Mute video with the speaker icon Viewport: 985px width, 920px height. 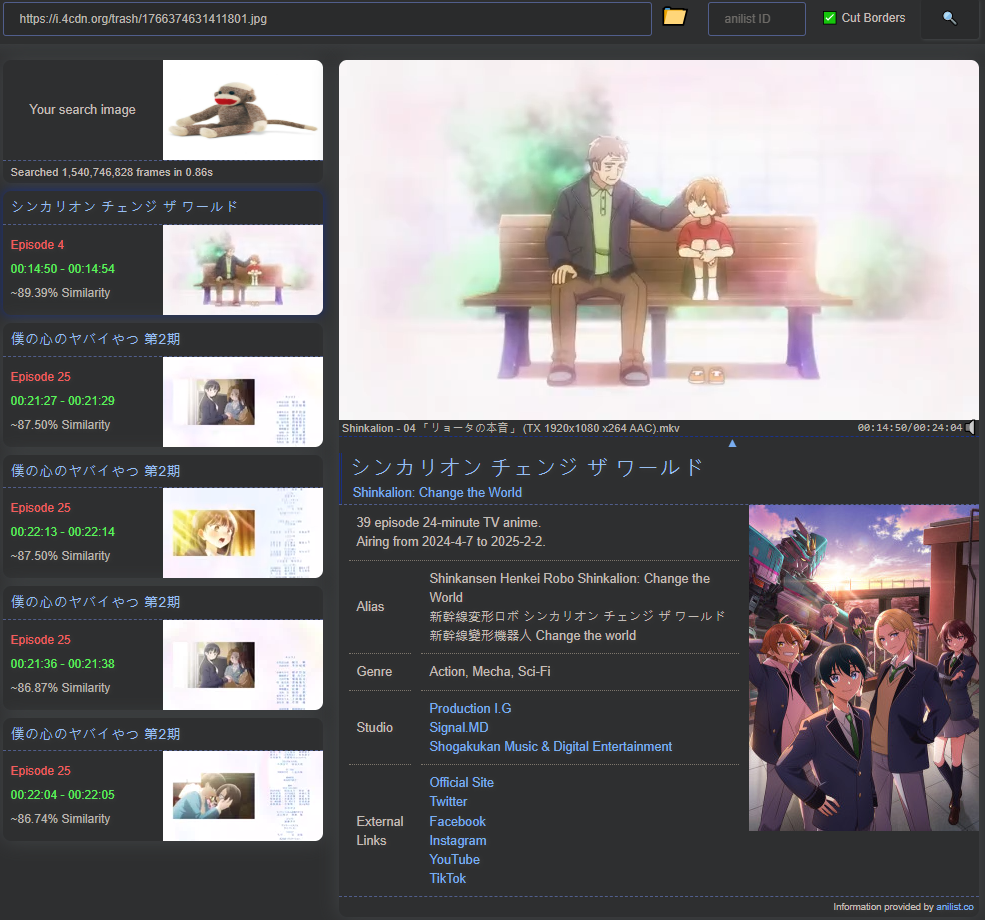point(971,428)
